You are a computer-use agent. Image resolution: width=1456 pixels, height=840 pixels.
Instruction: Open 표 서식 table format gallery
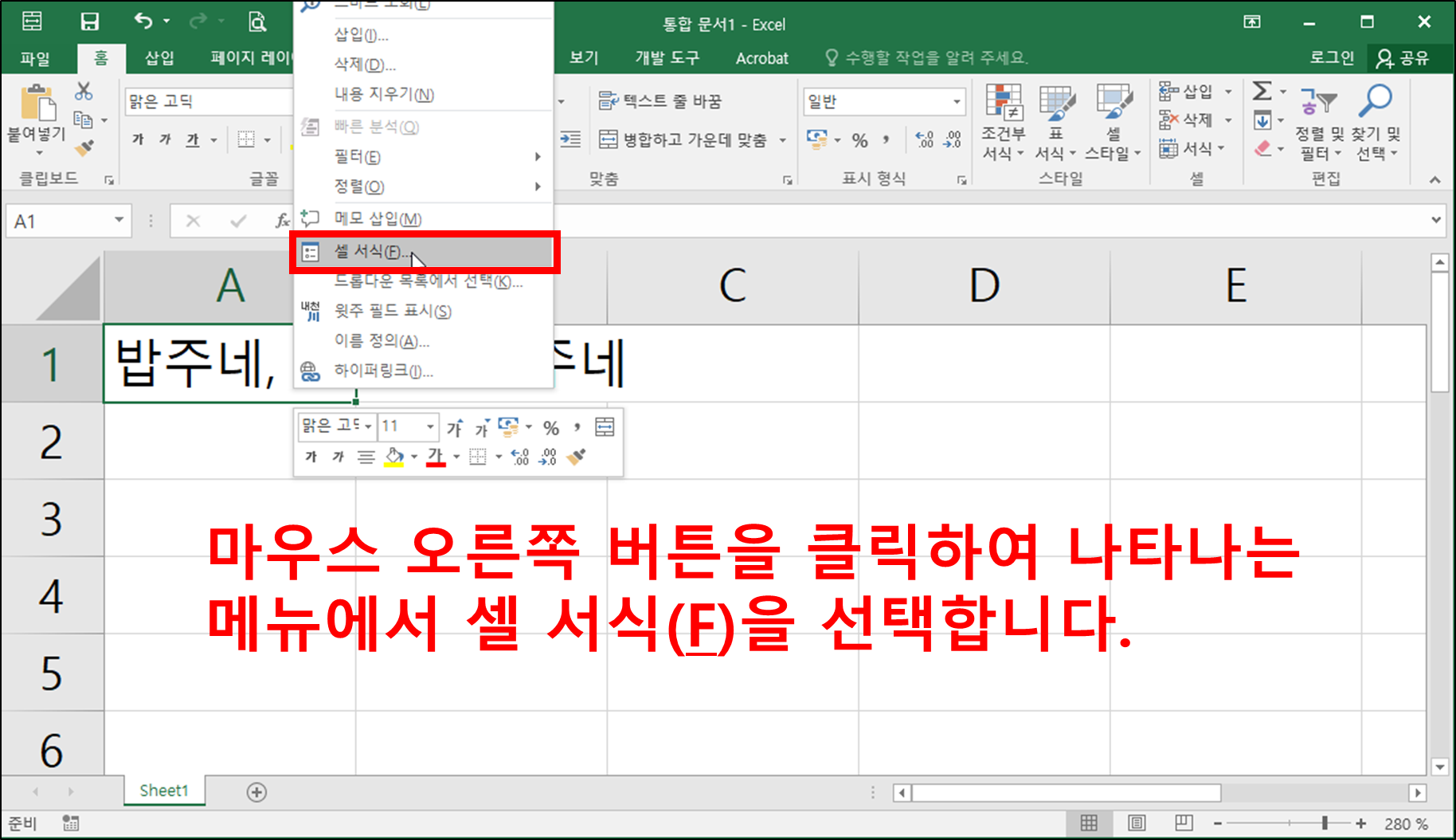pyautogui.click(x=1056, y=122)
